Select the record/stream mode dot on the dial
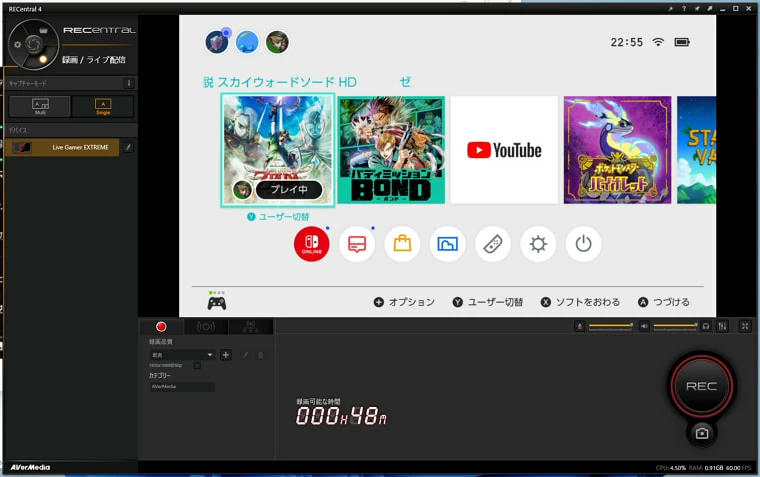The height and width of the screenshot is (477, 760). pyautogui.click(x=43, y=59)
